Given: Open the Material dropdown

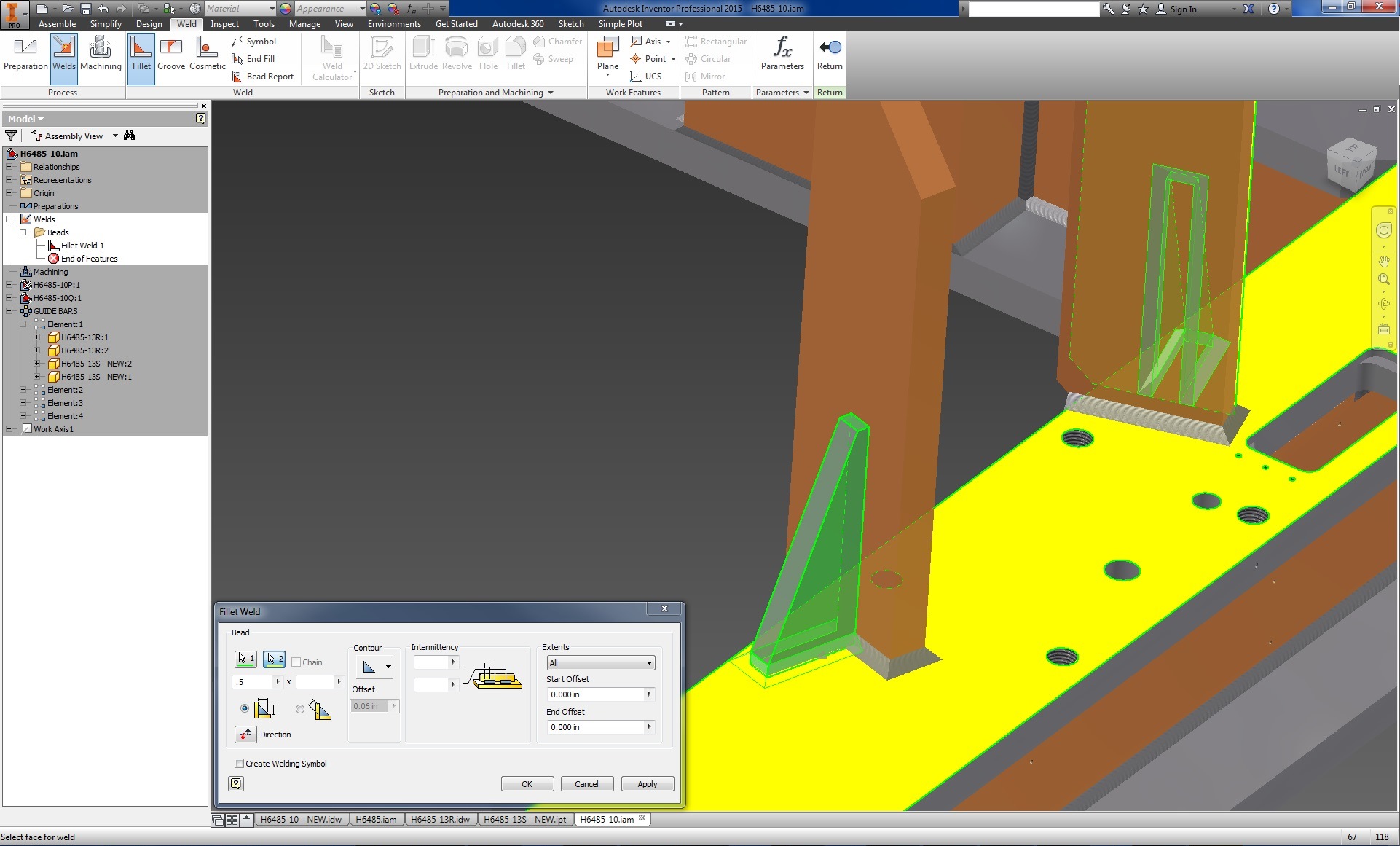Looking at the screenshot, I should 240,9.
